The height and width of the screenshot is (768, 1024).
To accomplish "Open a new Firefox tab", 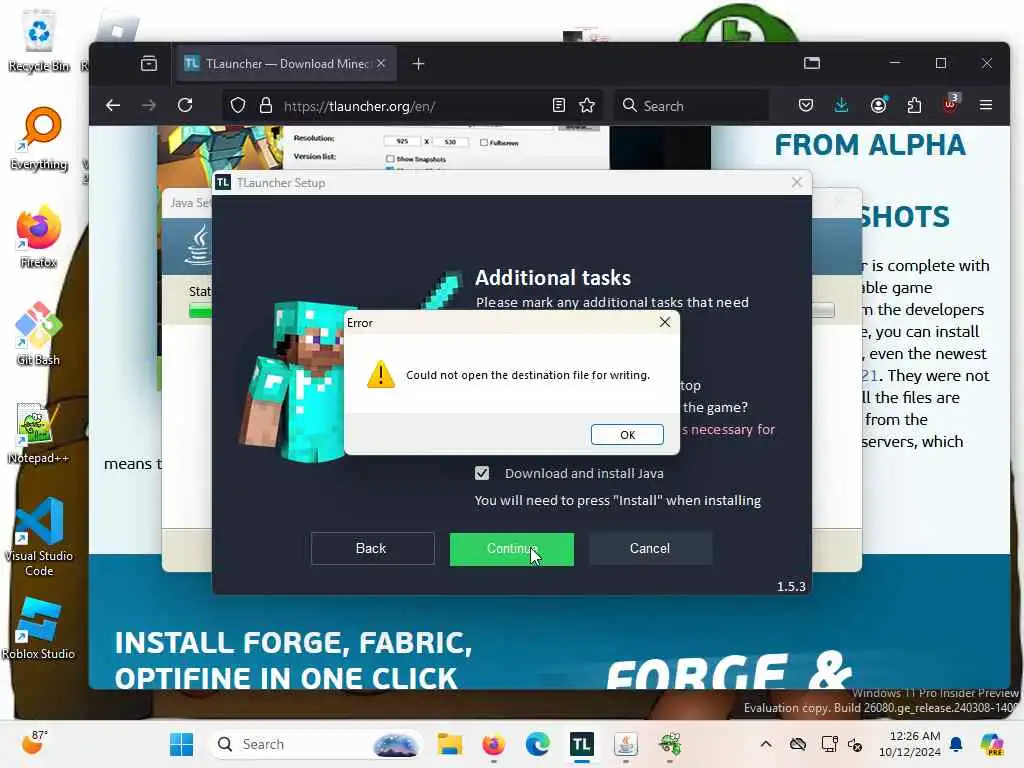I will [x=419, y=63].
